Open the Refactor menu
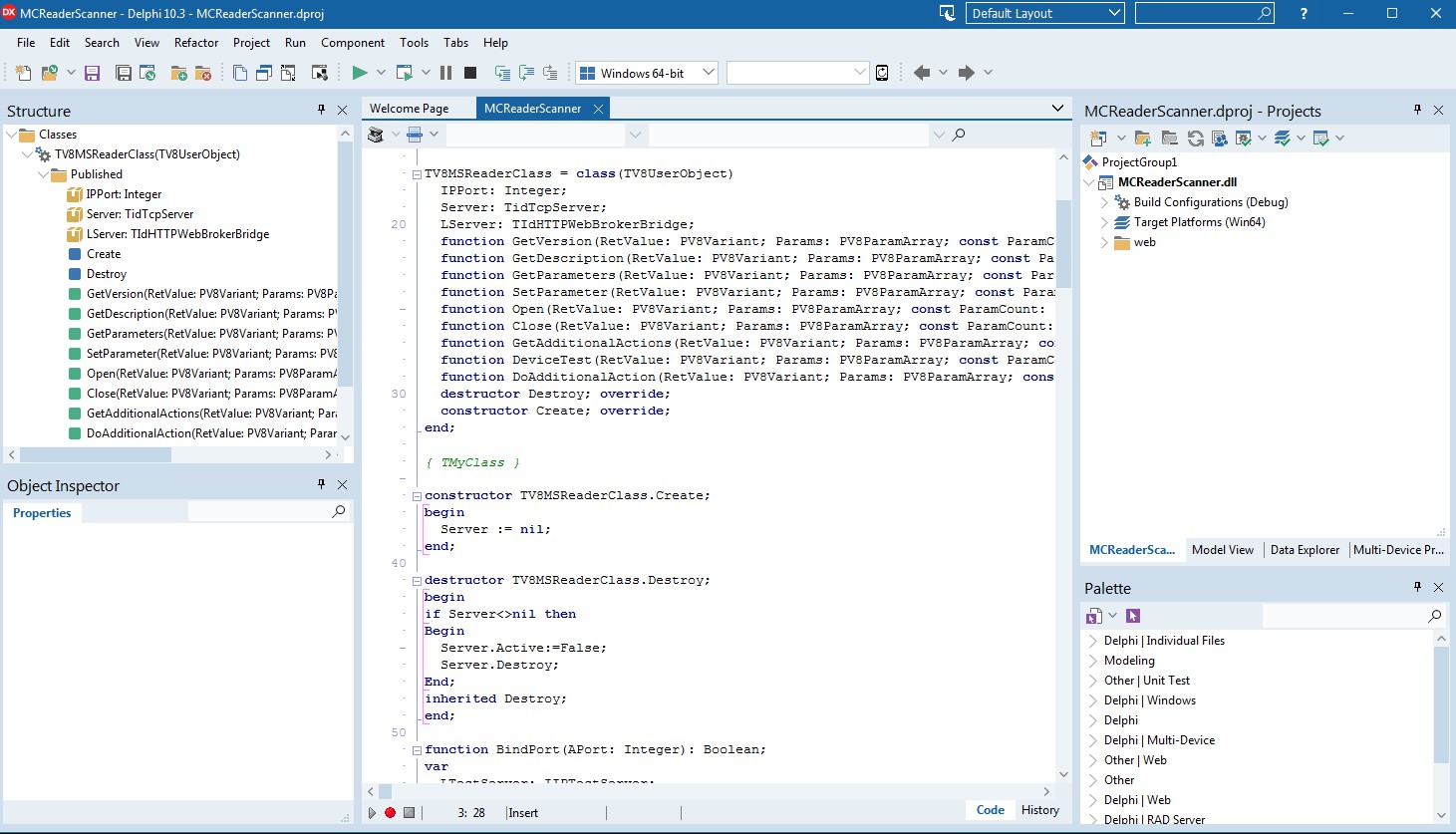Viewport: 1456px width, 834px height. tap(196, 43)
